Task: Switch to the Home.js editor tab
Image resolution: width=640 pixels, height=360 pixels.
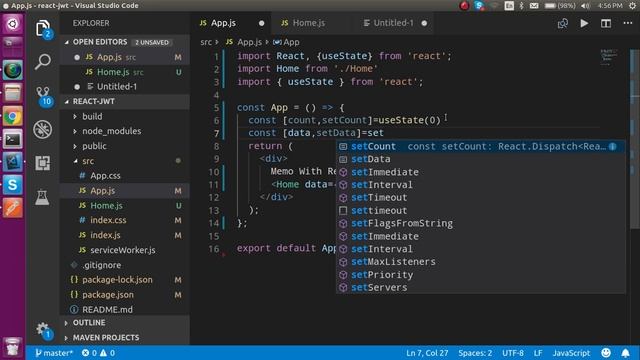Action: click(x=309, y=23)
